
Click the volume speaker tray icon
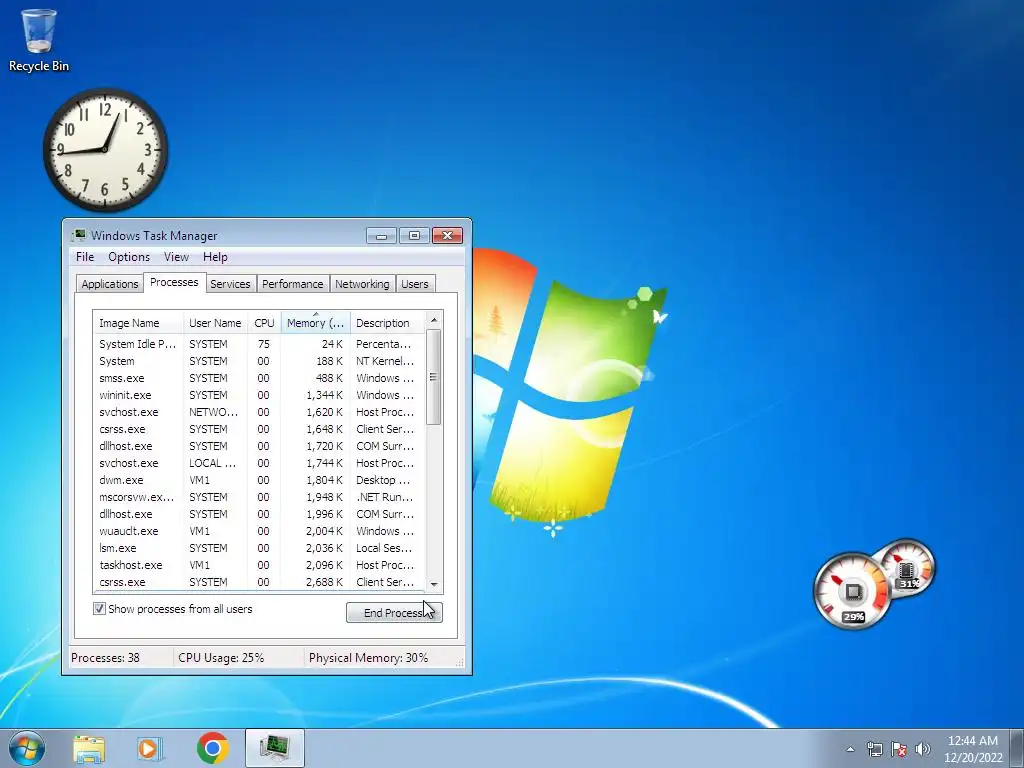tap(923, 749)
